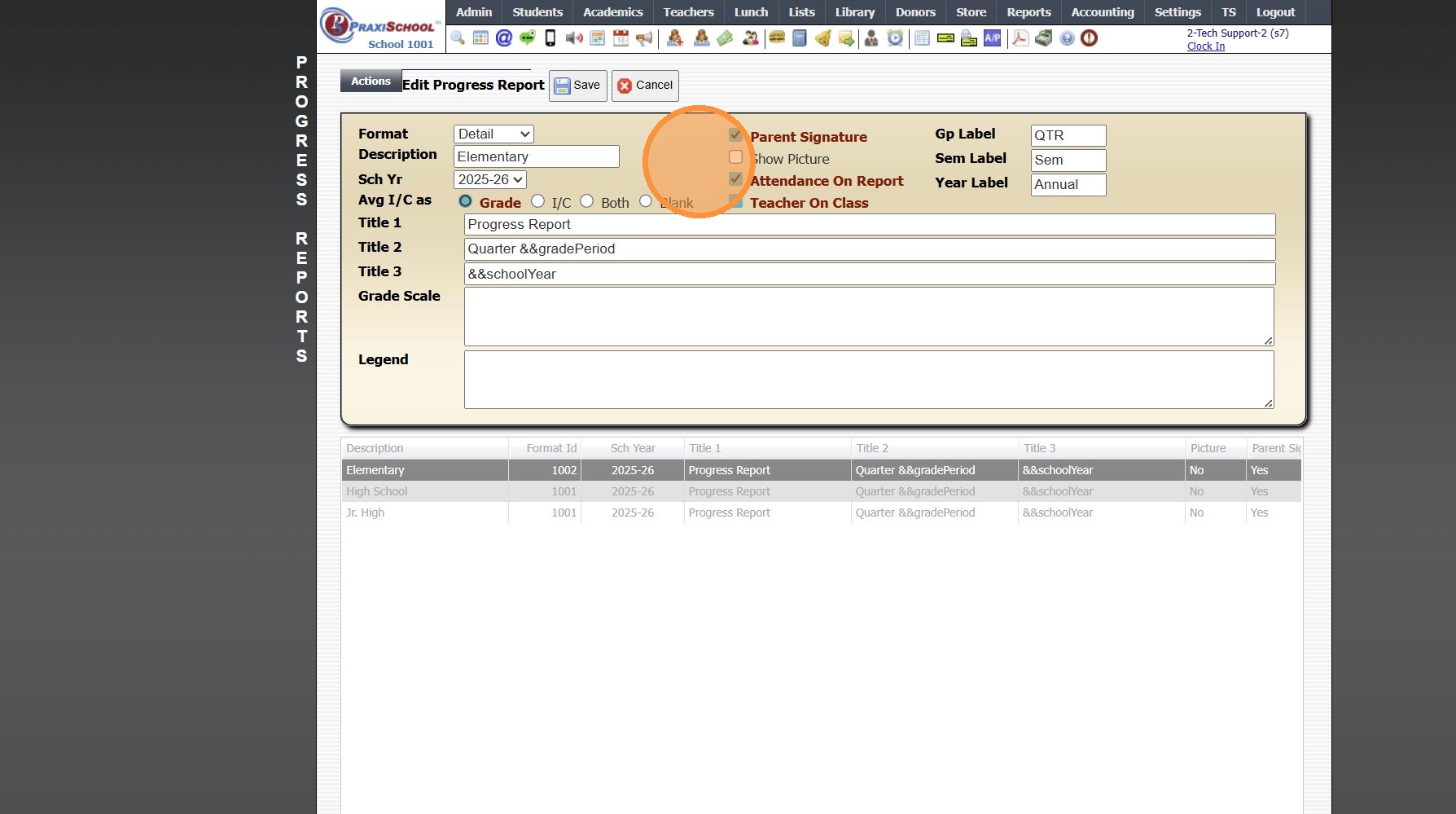Click the Gp Label field with QTR

(1068, 135)
